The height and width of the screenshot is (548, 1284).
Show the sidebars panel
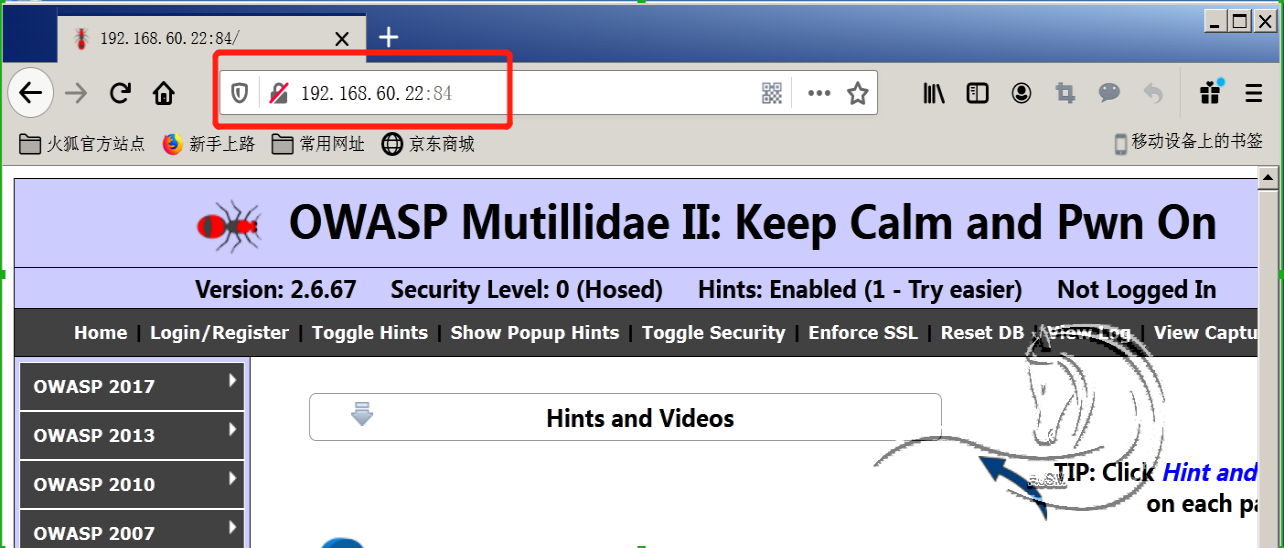point(978,93)
